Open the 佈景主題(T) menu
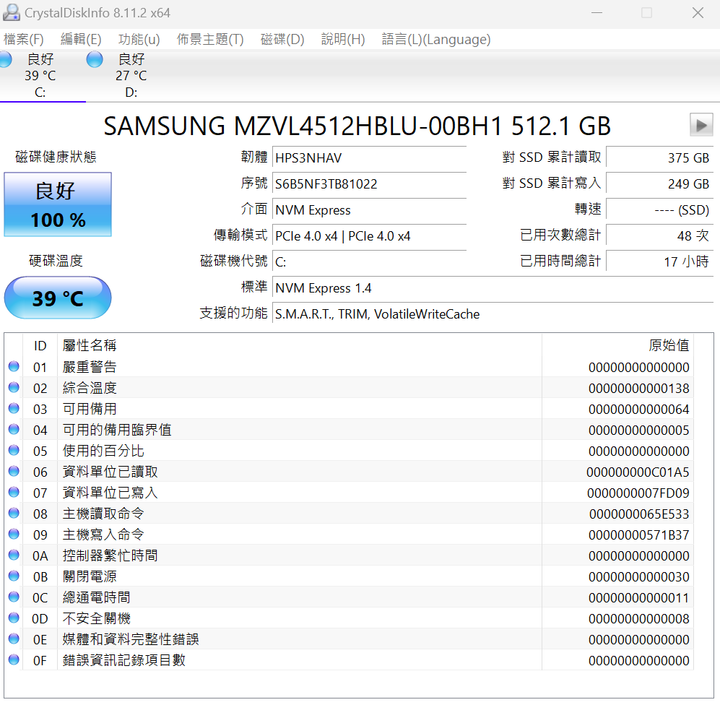The image size is (720, 705). pyautogui.click(x=210, y=39)
